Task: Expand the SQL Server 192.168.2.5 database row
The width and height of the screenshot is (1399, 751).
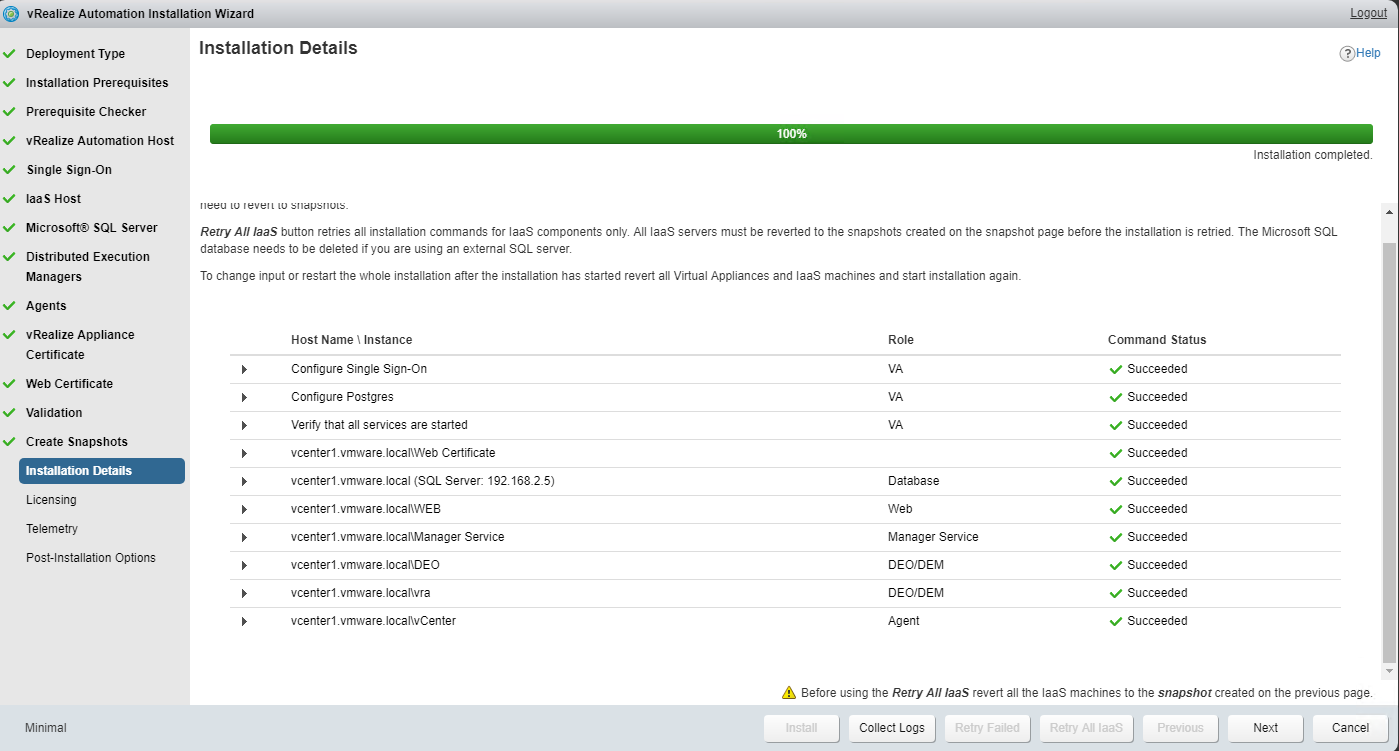Action: point(244,481)
